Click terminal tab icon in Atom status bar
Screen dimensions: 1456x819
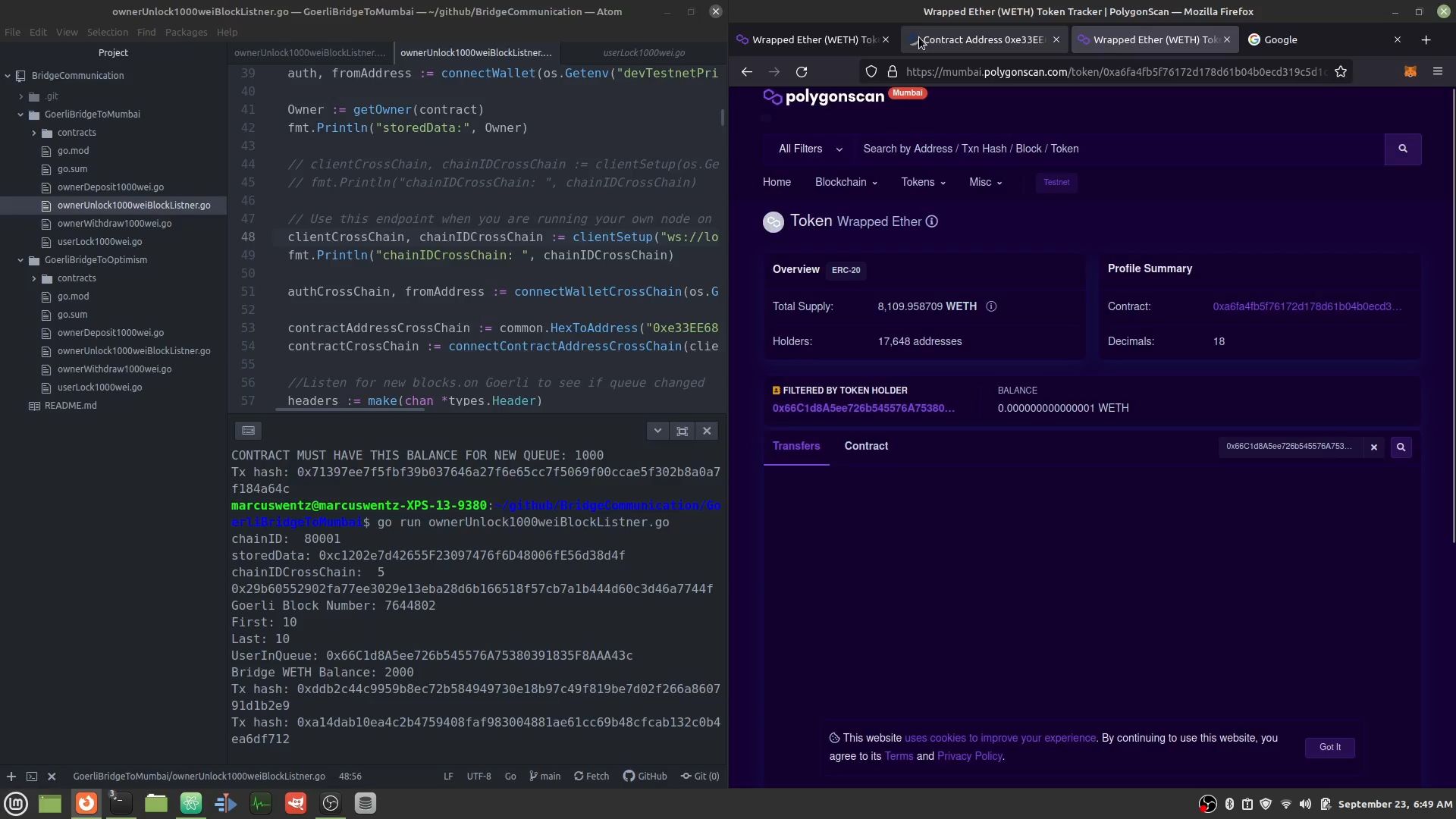(x=32, y=776)
